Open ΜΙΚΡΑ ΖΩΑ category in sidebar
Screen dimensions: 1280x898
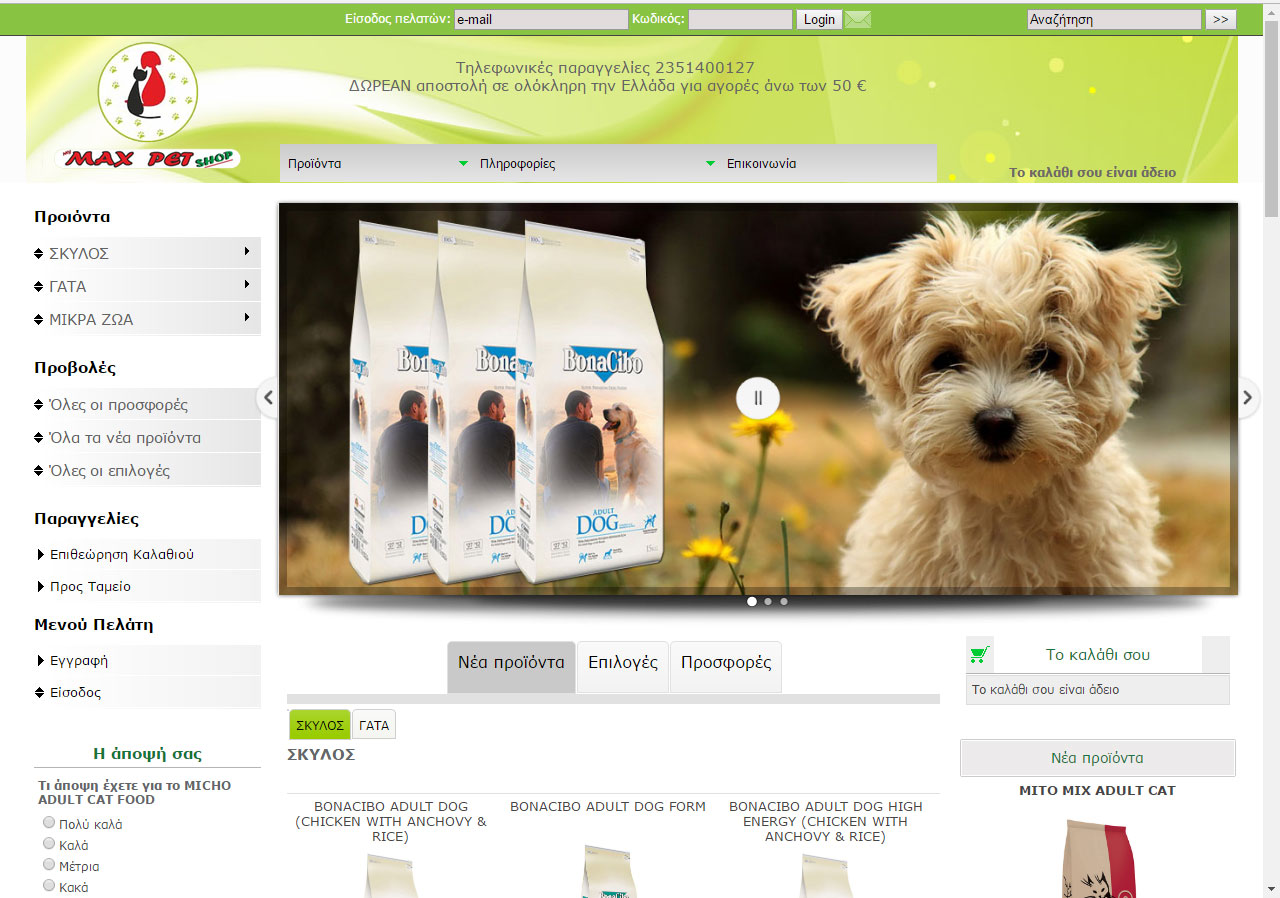click(91, 319)
